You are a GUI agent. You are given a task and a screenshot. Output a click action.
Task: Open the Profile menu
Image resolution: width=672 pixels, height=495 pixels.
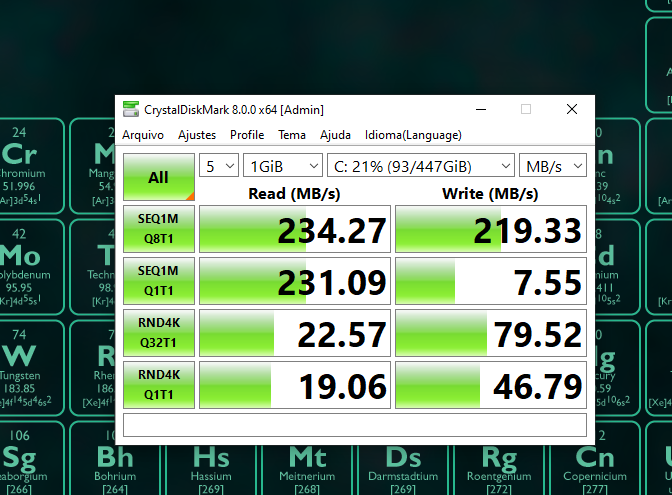click(x=247, y=135)
